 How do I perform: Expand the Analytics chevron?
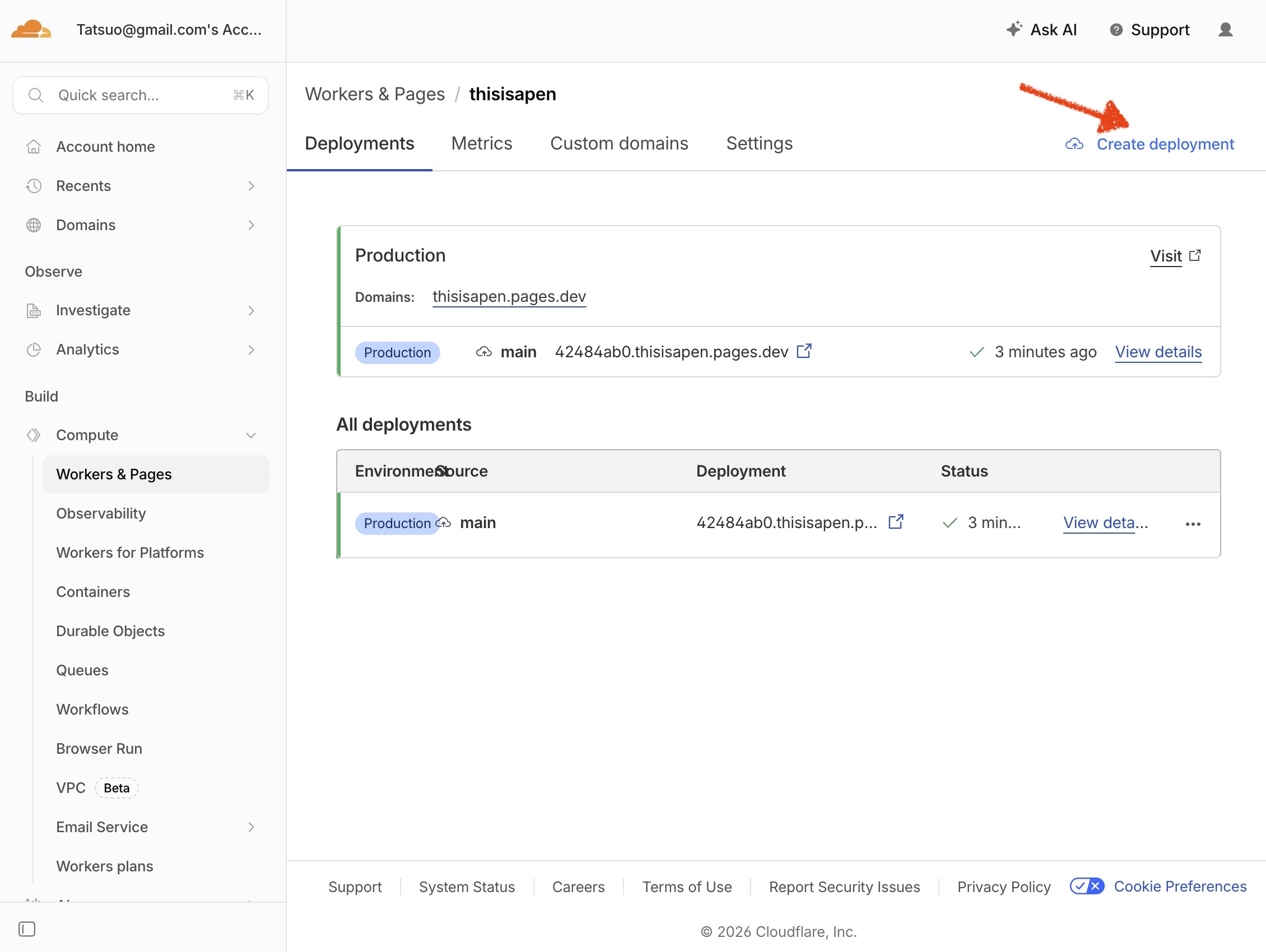tap(251, 349)
